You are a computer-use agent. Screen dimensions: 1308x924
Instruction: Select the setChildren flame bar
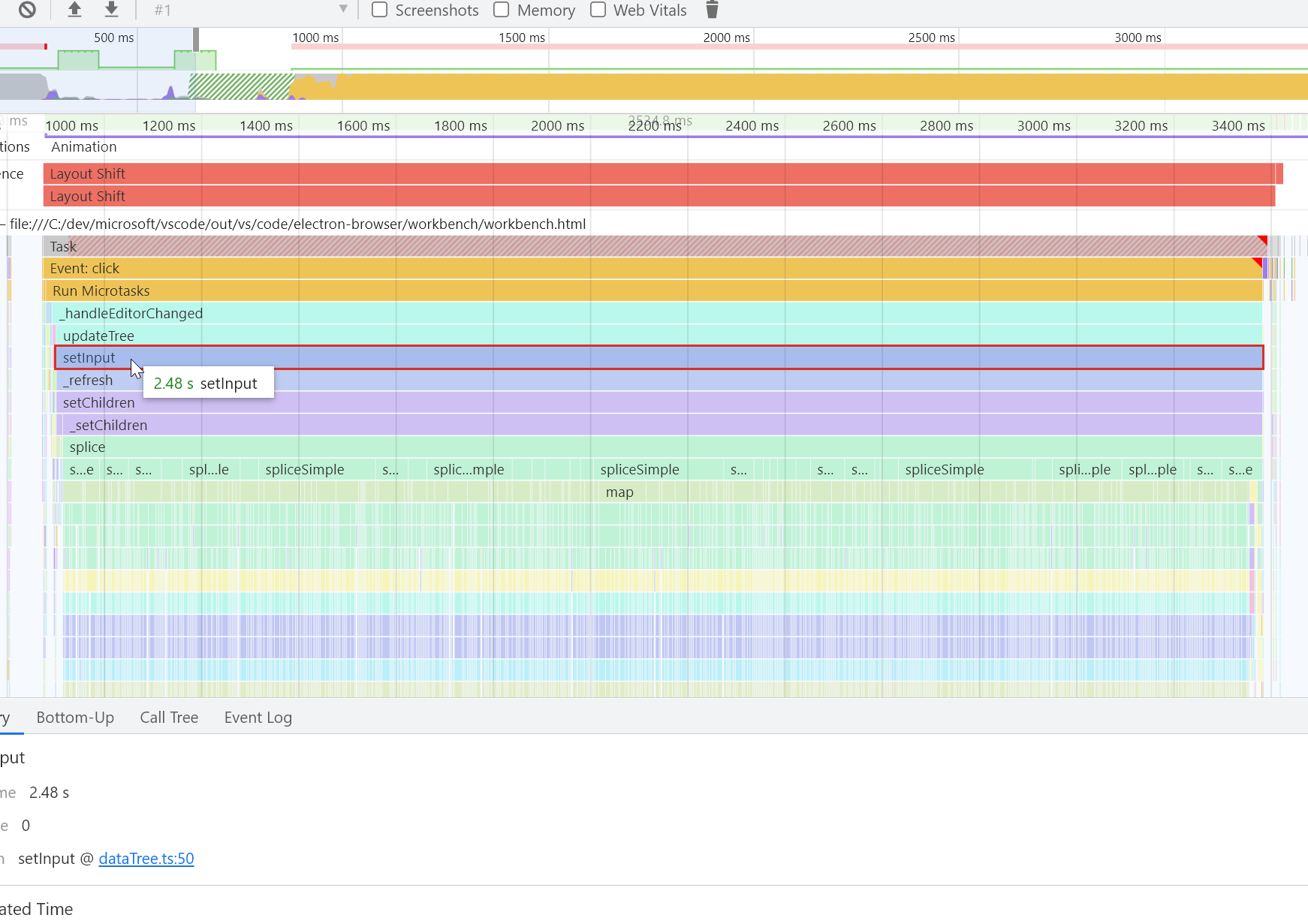click(659, 403)
